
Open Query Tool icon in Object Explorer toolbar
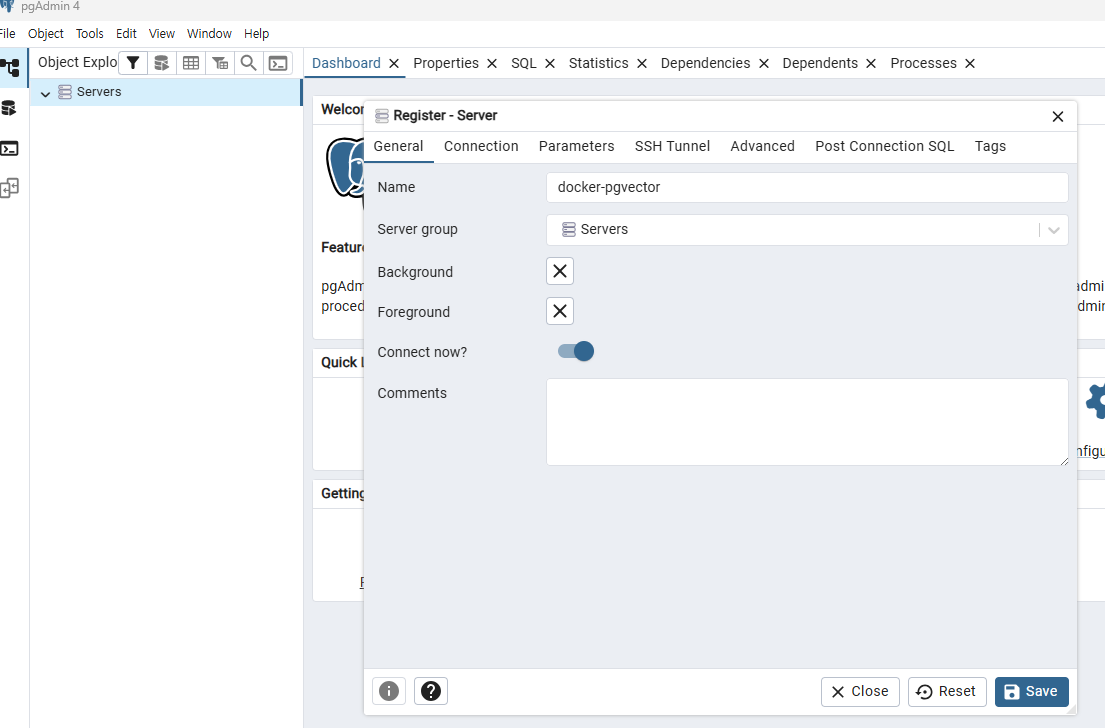161,63
